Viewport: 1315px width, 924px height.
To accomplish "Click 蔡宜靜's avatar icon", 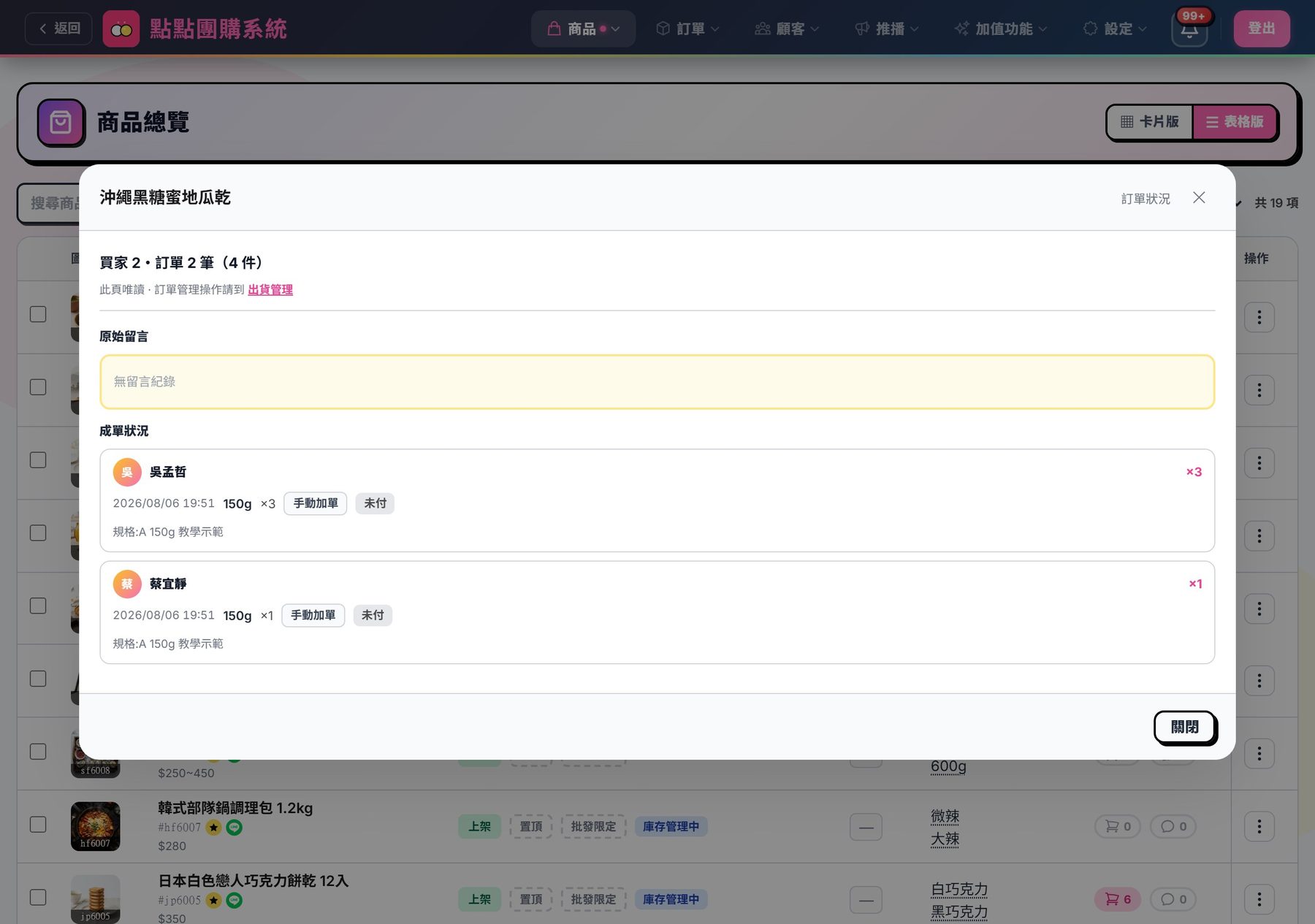I will (x=127, y=584).
